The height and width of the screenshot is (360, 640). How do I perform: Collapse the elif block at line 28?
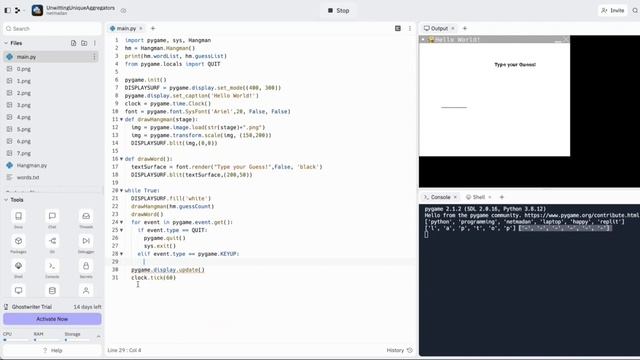tap(121, 254)
